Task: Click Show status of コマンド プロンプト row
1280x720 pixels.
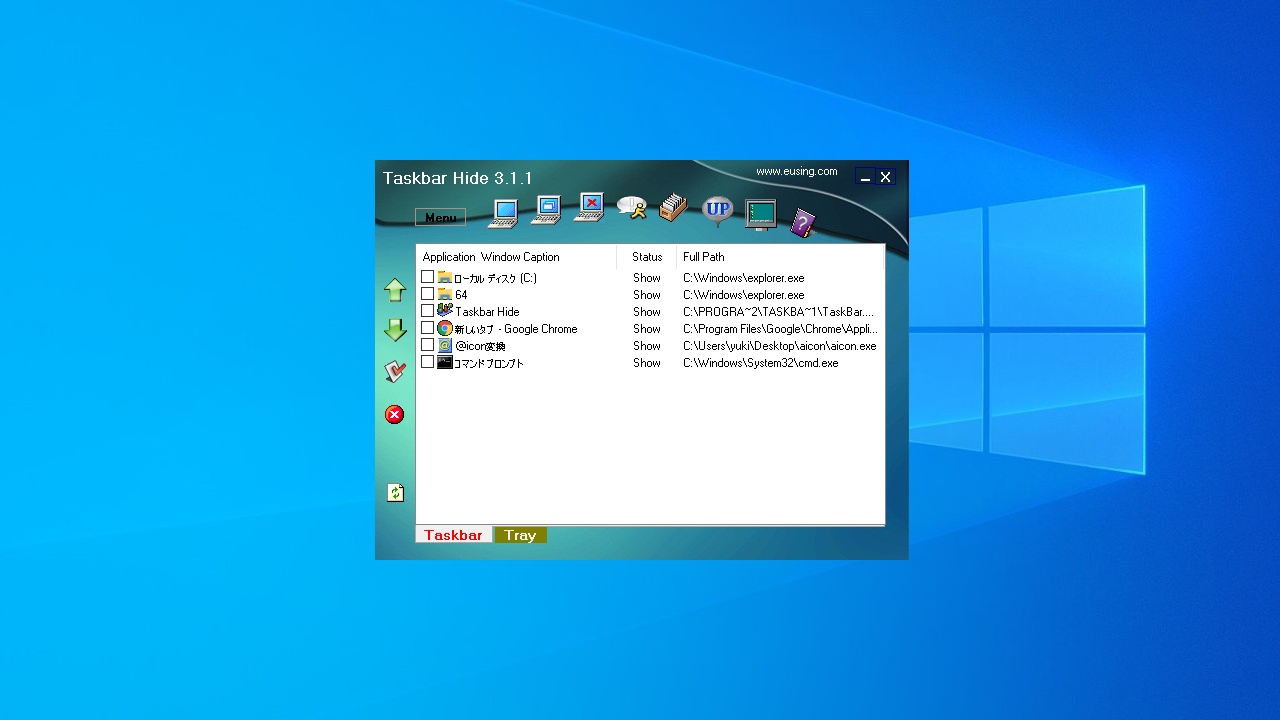Action: (647, 363)
